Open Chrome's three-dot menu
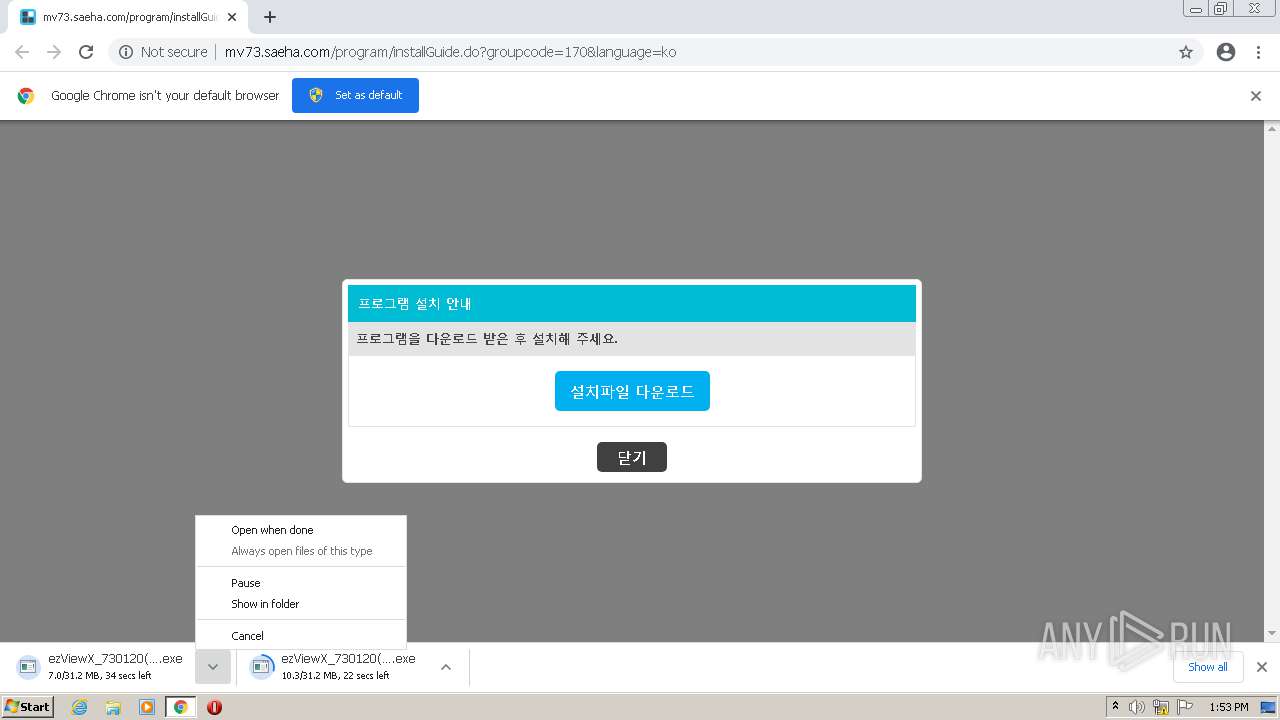This screenshot has width=1280, height=720. click(x=1258, y=52)
